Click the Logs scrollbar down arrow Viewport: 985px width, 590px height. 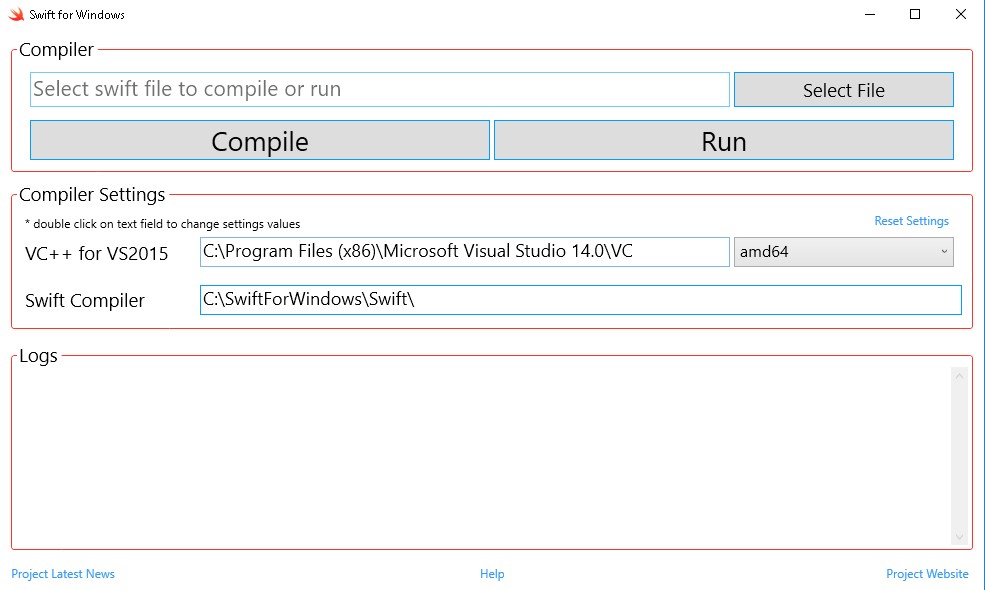(959, 537)
